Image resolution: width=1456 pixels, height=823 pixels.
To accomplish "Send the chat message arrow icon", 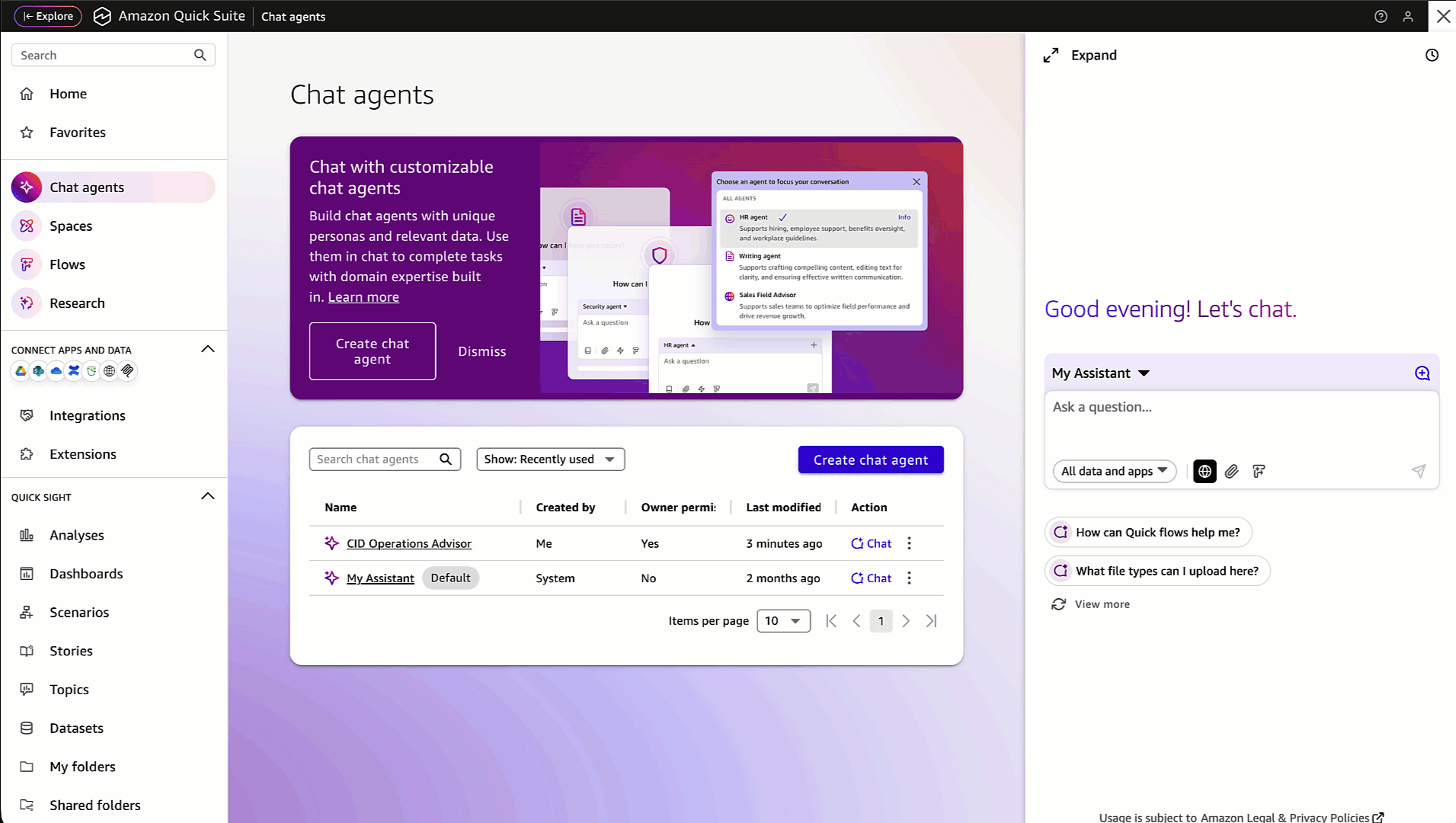I will pyautogui.click(x=1418, y=471).
